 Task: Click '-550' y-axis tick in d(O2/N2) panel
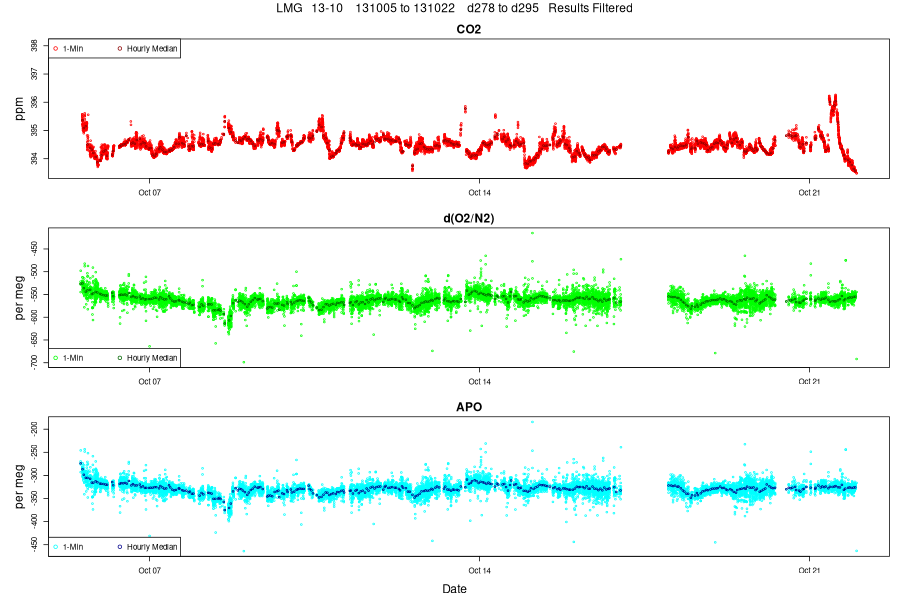[34, 295]
